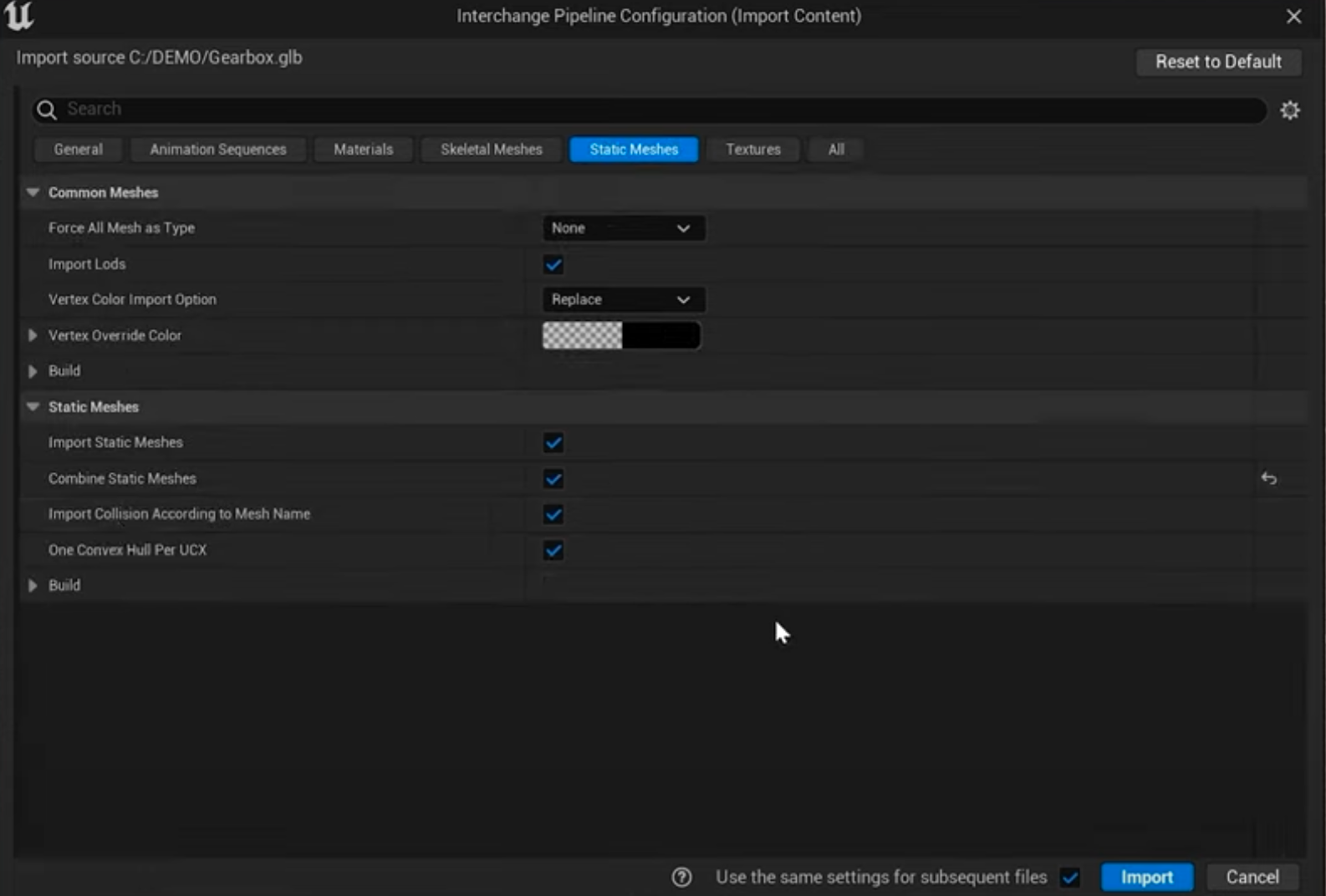1326x896 pixels.
Task: Click the Import Static Meshes label
Action: [x=115, y=442]
